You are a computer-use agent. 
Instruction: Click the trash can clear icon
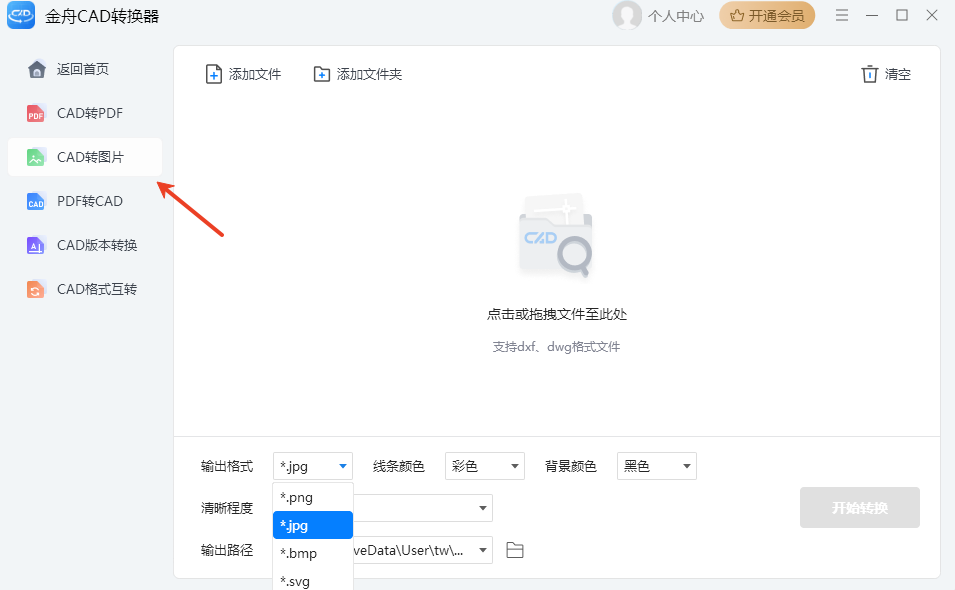coord(870,74)
